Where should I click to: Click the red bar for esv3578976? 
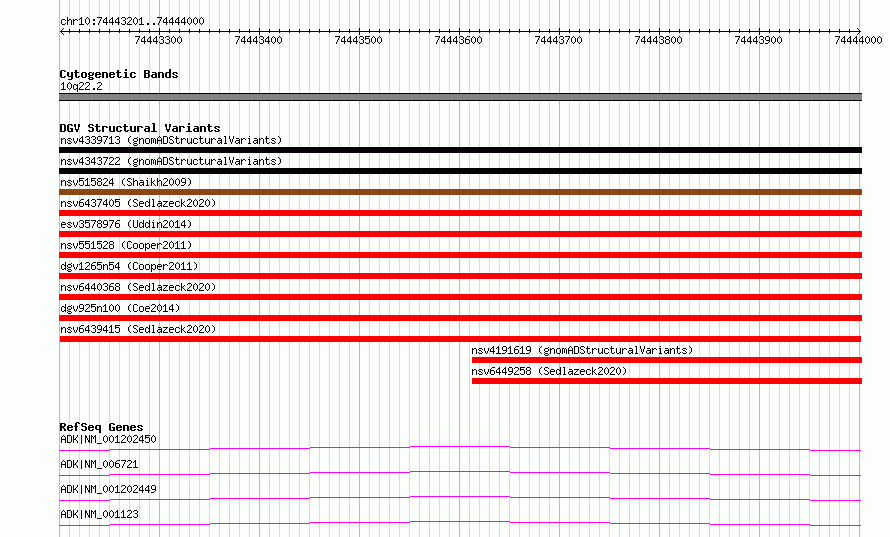point(460,234)
